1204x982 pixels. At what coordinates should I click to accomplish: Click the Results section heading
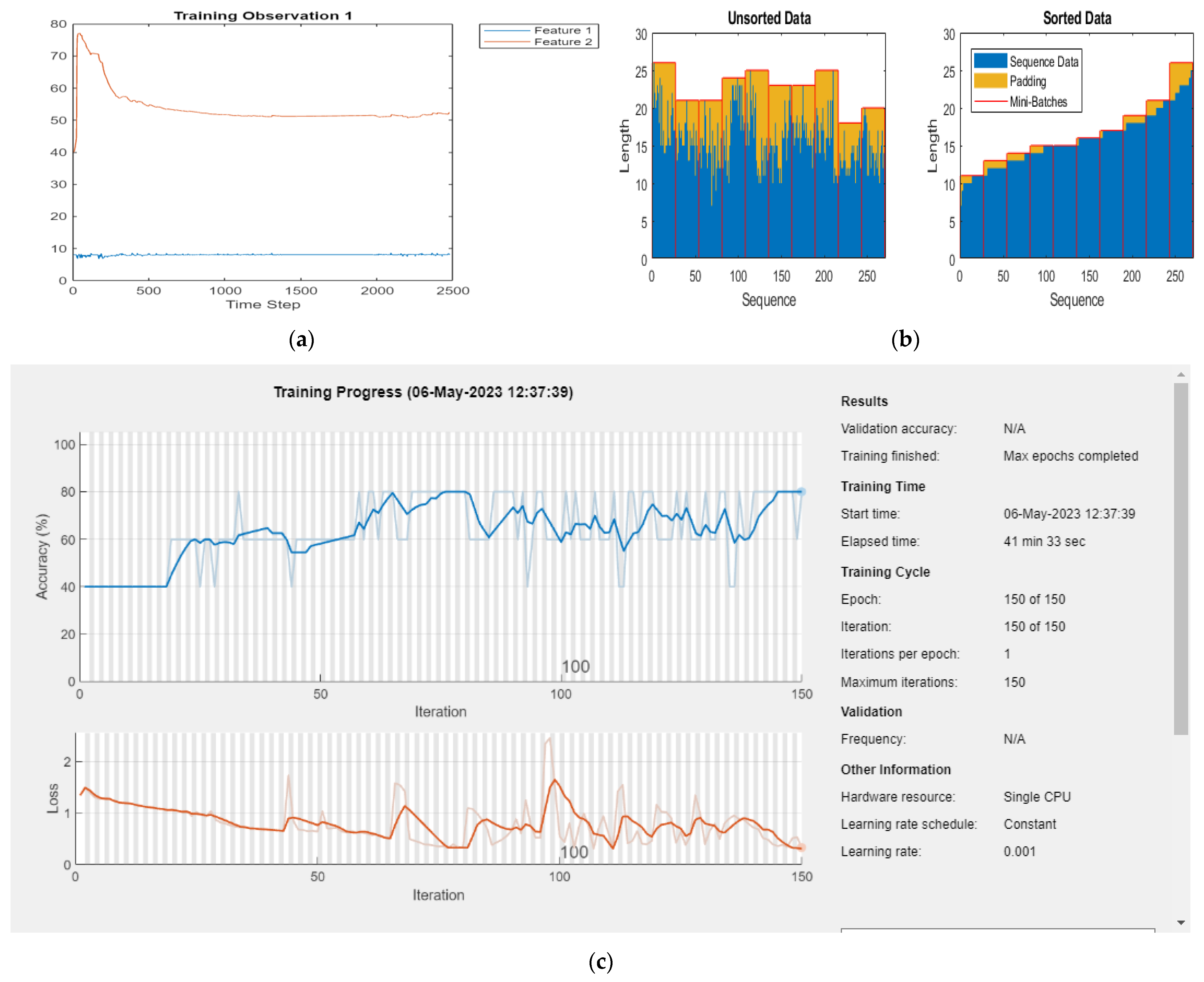[x=864, y=401]
